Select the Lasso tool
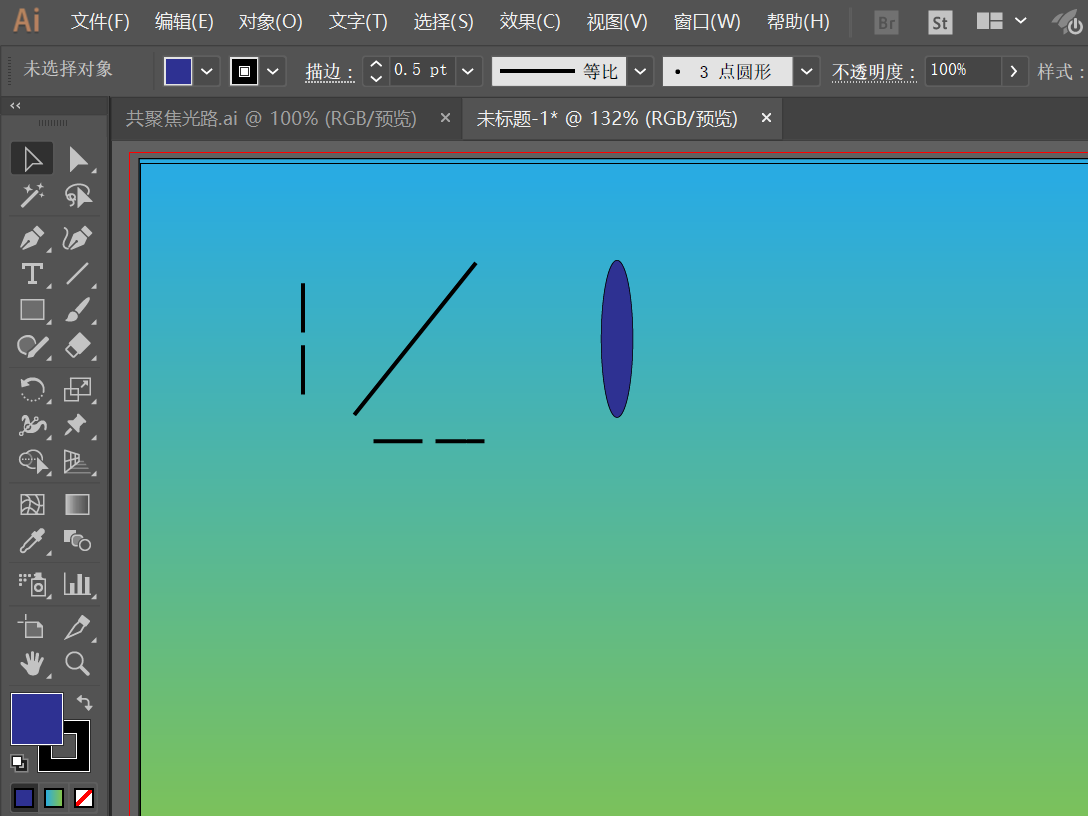 [x=78, y=196]
